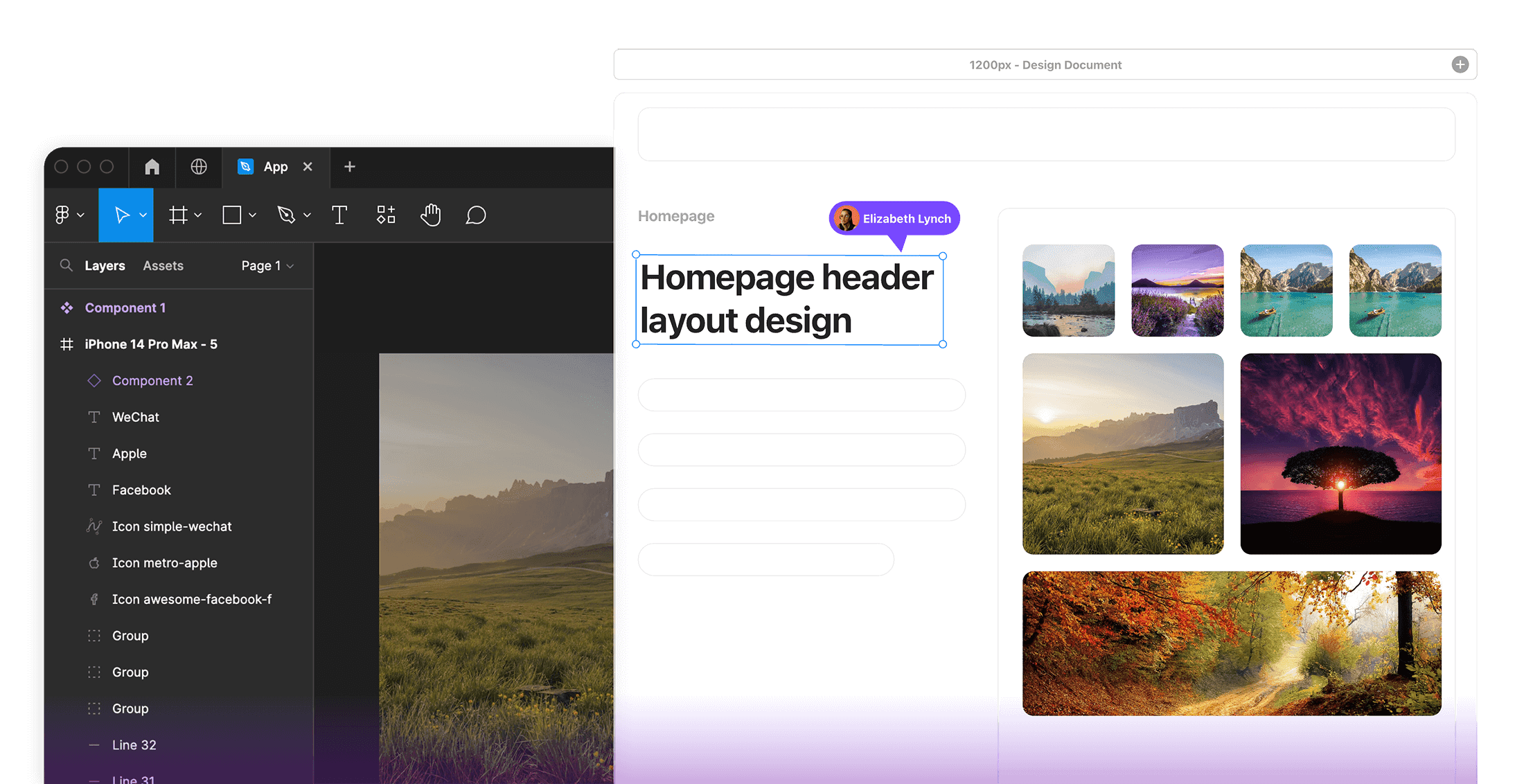The width and height of the screenshot is (1524, 784).
Task: Click the Elizabeth Lynch collaborator badge
Action: coord(894,219)
